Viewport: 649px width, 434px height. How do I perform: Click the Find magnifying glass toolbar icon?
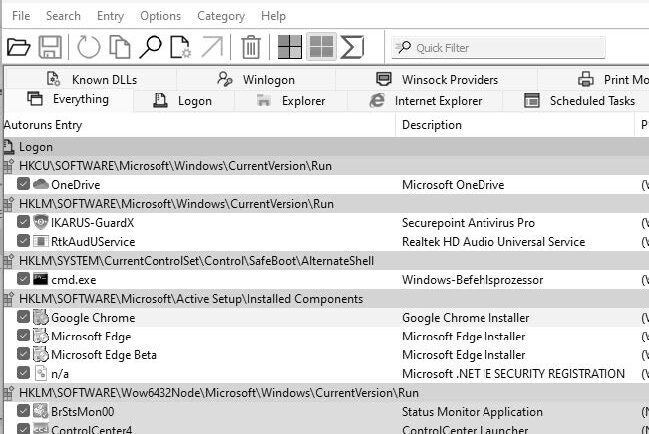tap(150, 47)
